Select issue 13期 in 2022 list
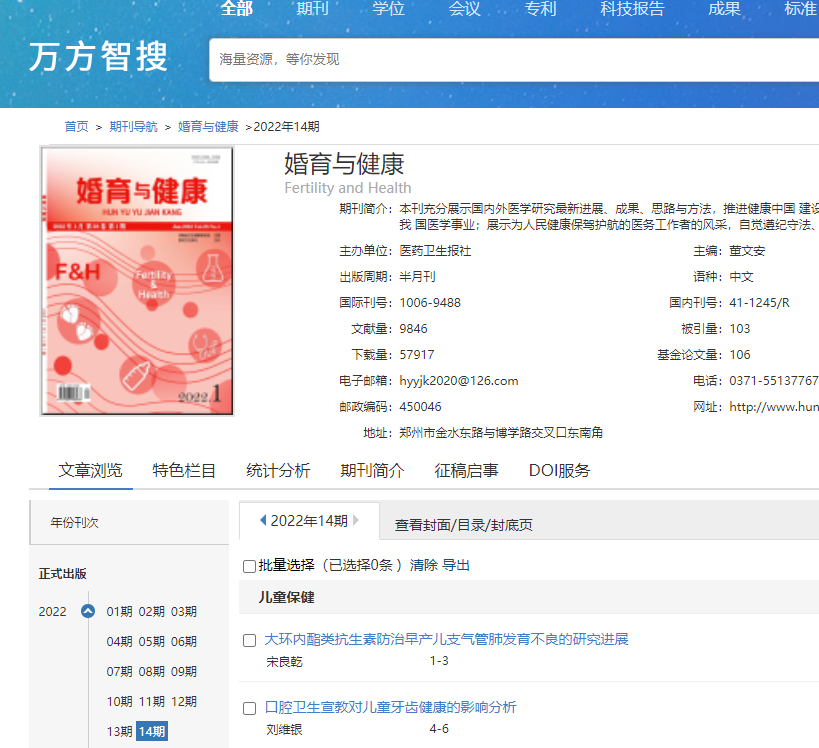The height and width of the screenshot is (748, 819). point(119,731)
